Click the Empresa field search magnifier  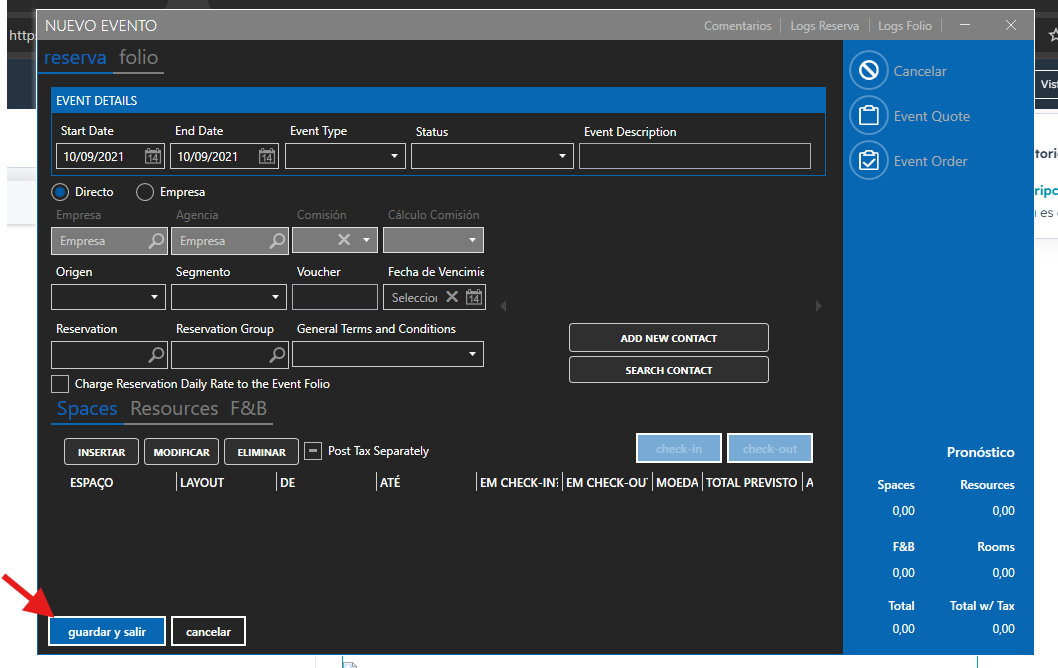pos(156,241)
